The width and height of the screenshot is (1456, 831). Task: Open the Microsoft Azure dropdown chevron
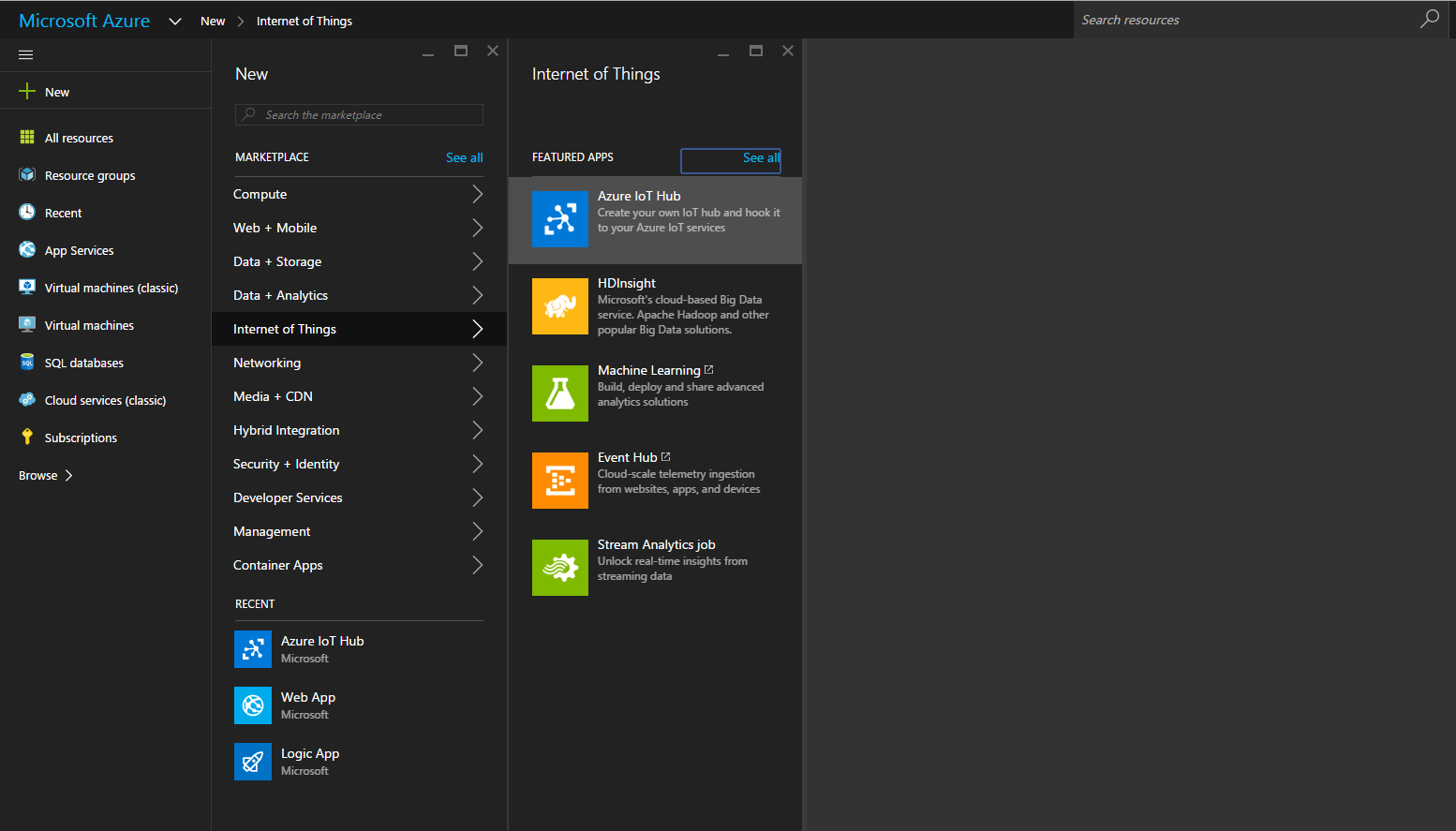(x=175, y=21)
